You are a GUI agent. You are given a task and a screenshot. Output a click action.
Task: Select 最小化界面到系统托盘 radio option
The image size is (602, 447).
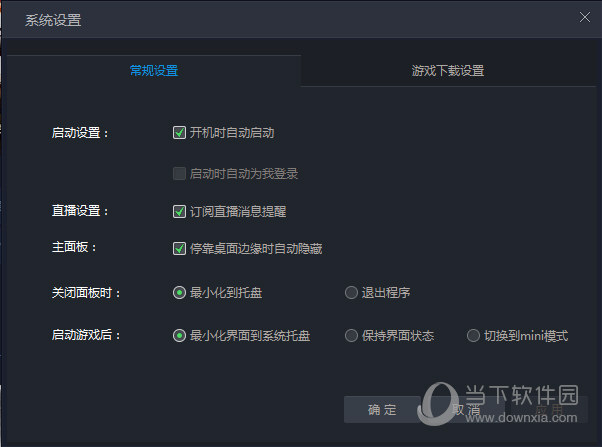[x=179, y=336]
